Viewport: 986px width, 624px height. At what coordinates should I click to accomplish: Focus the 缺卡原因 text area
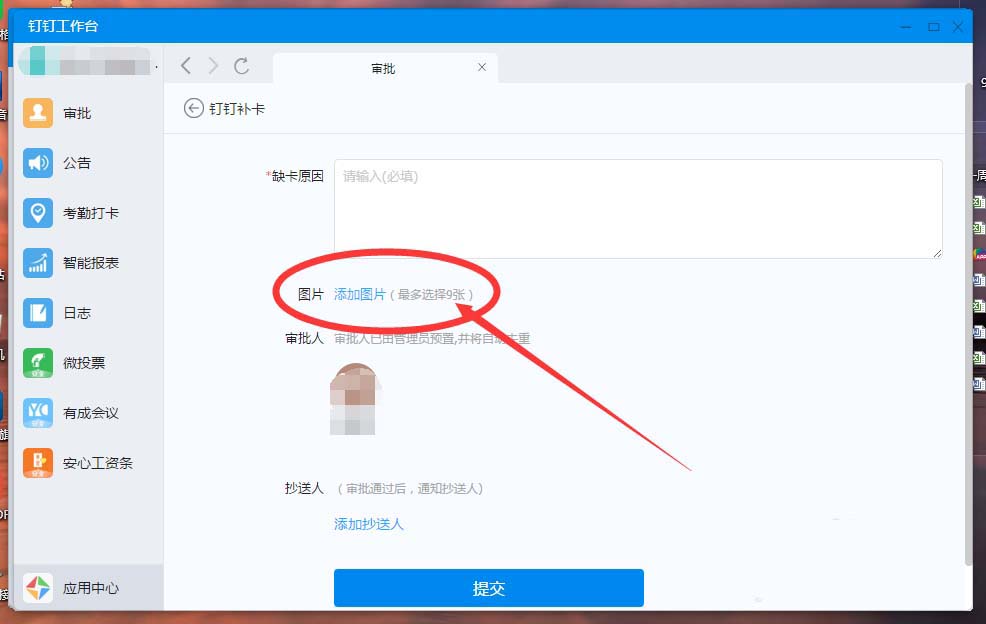coord(638,209)
